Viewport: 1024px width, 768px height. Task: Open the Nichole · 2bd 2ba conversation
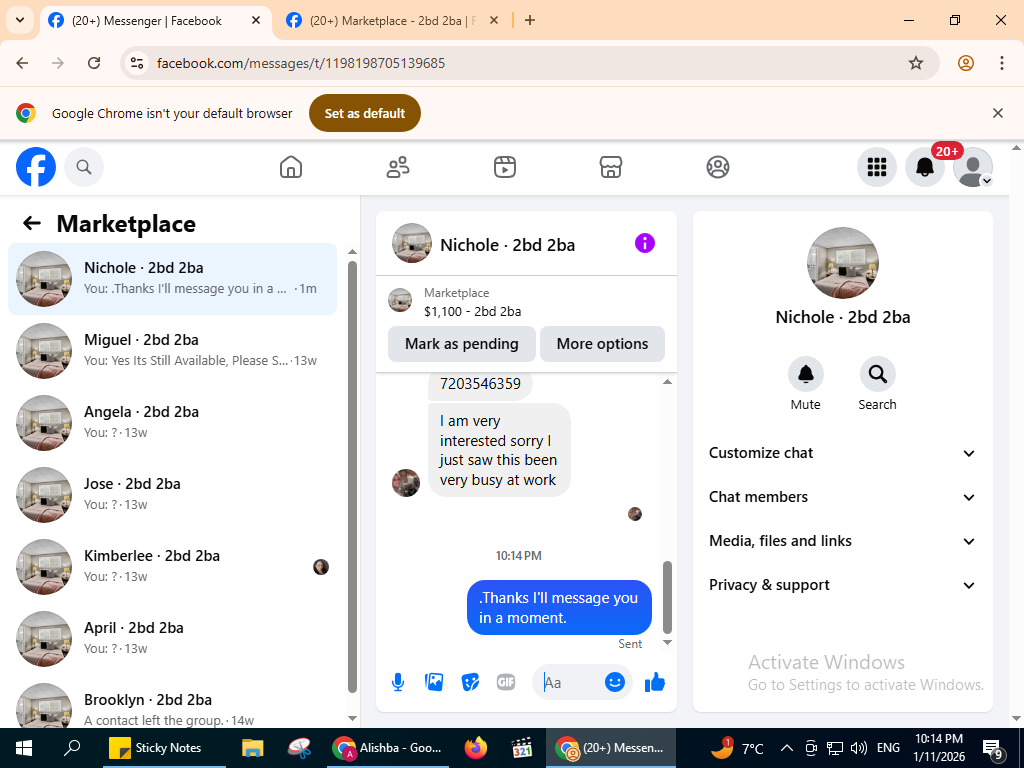(x=172, y=279)
